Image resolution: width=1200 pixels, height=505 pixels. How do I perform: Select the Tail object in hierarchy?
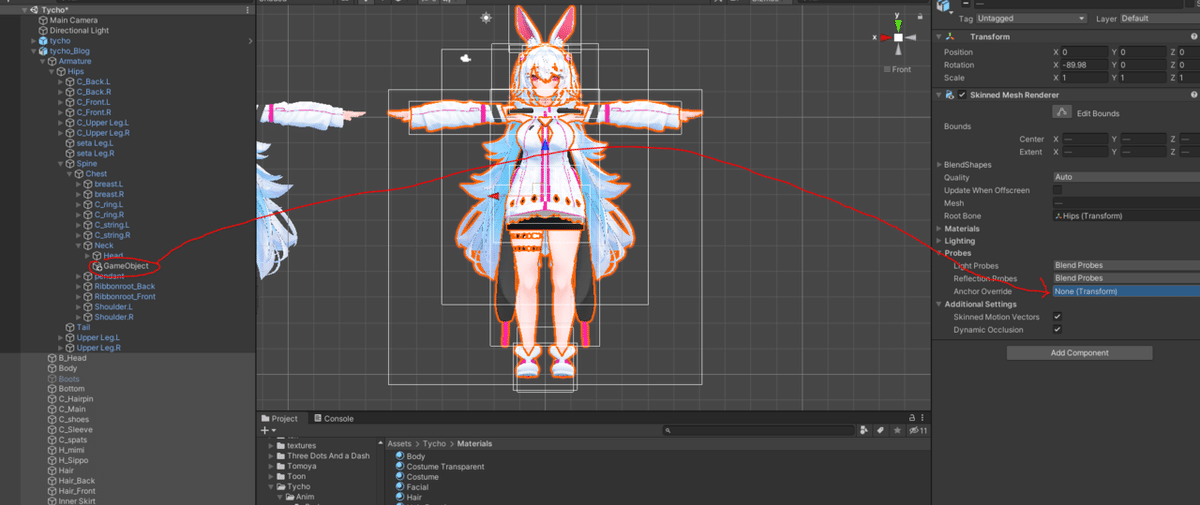click(84, 327)
